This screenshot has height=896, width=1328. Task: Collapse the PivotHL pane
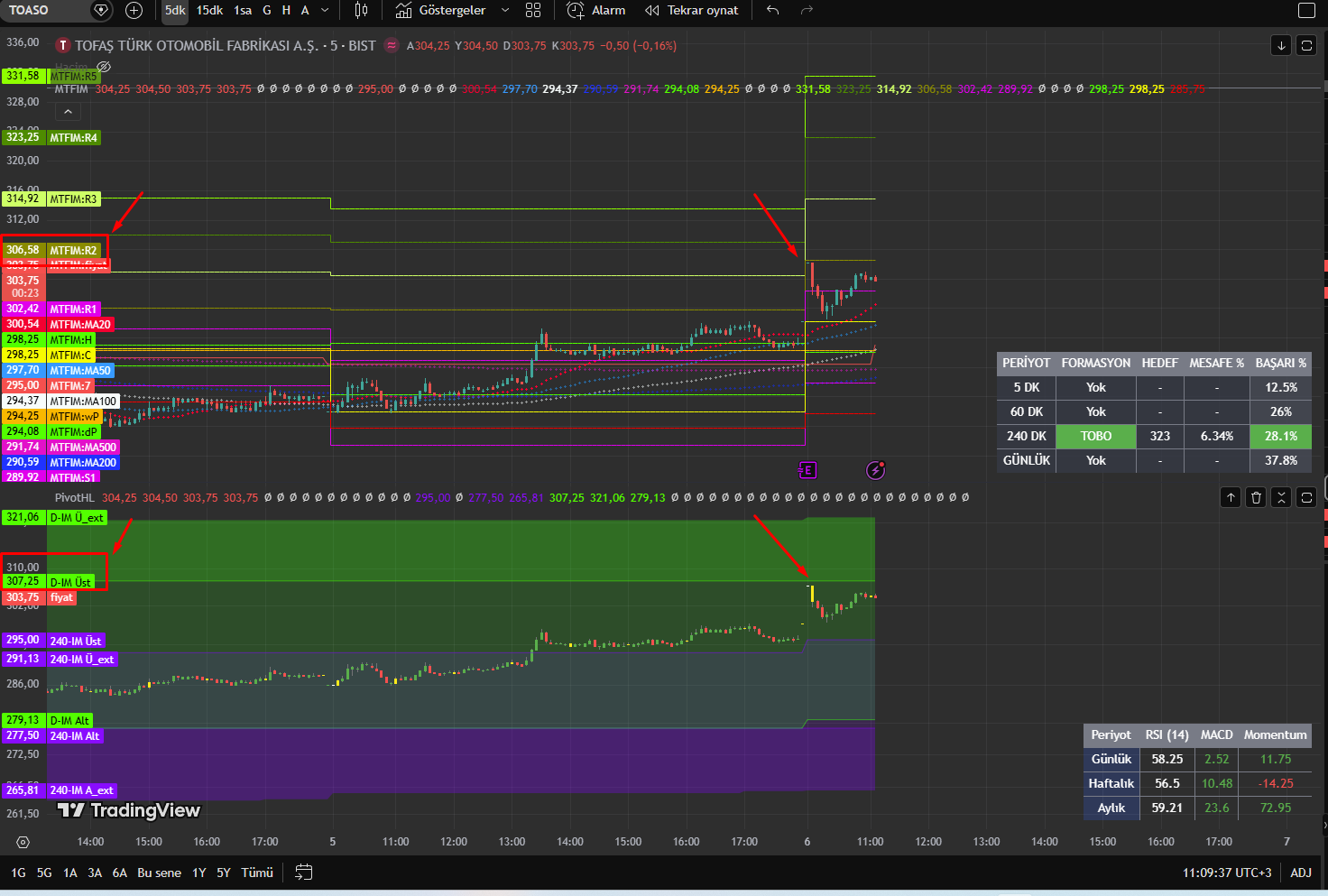pyautogui.click(x=1281, y=497)
